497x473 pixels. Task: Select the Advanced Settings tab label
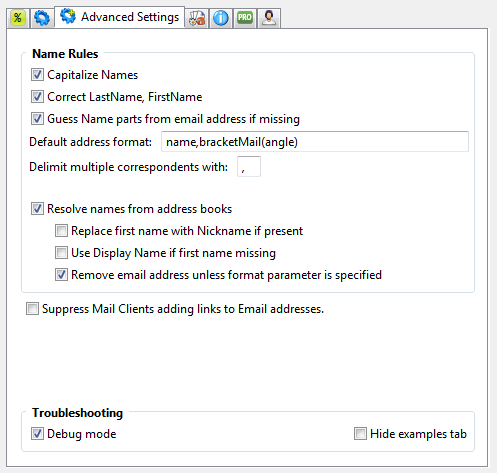coord(130,17)
